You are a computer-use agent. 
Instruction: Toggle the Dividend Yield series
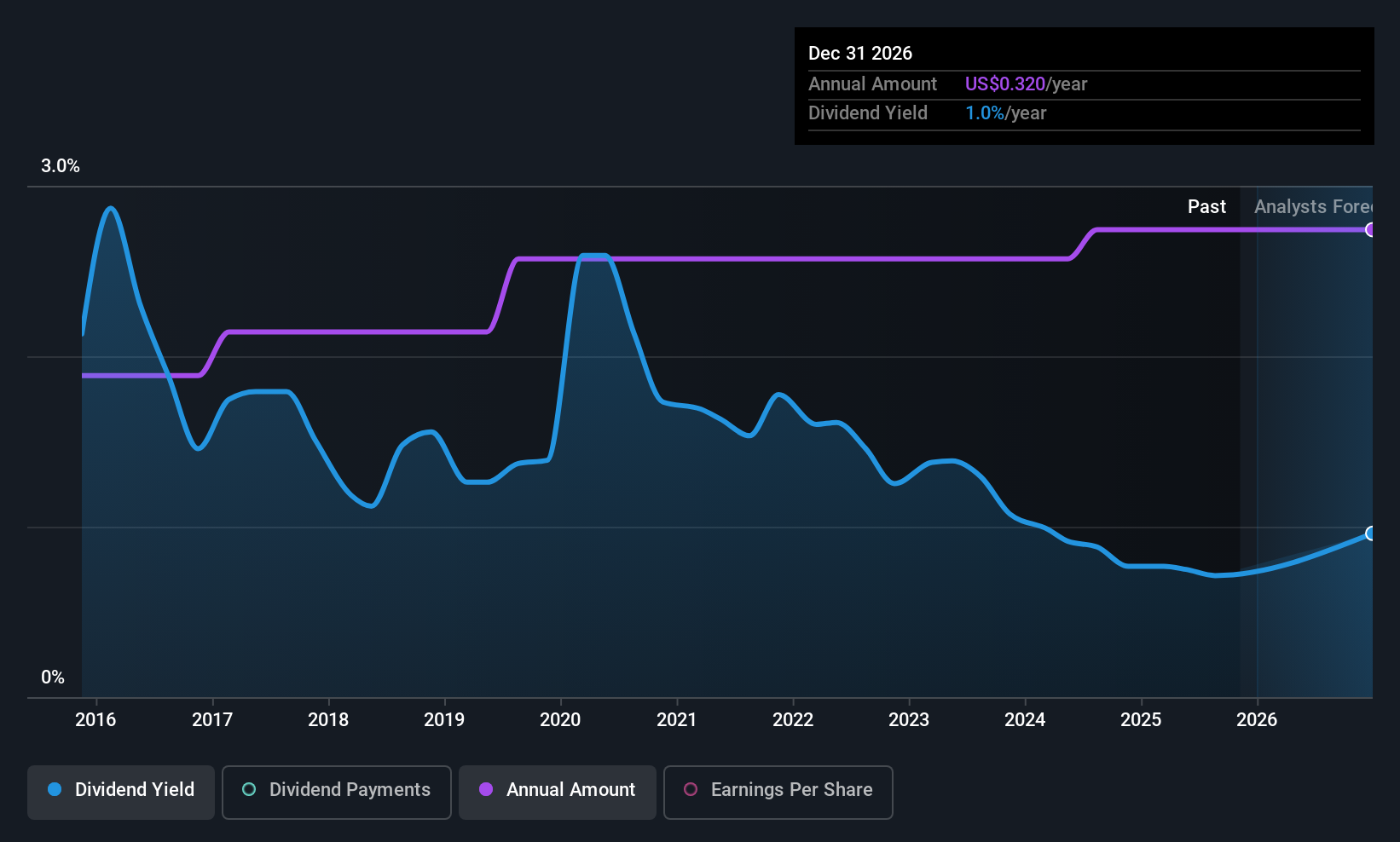click(x=121, y=793)
